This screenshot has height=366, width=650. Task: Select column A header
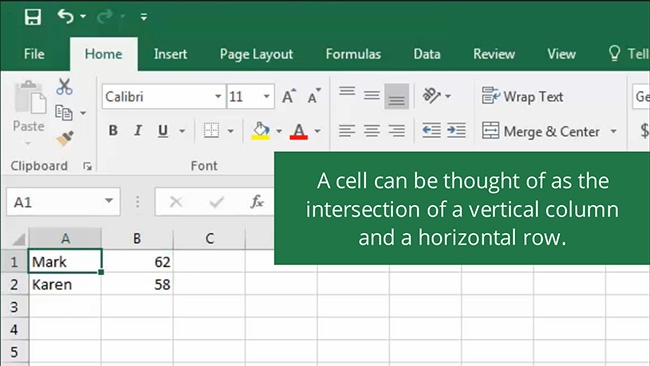[65, 238]
